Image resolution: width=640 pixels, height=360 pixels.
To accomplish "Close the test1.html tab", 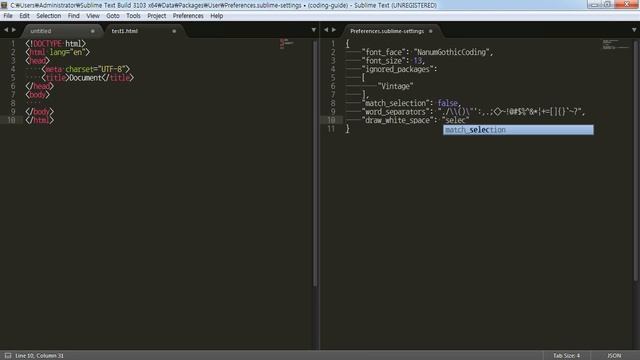I will [x=174, y=31].
